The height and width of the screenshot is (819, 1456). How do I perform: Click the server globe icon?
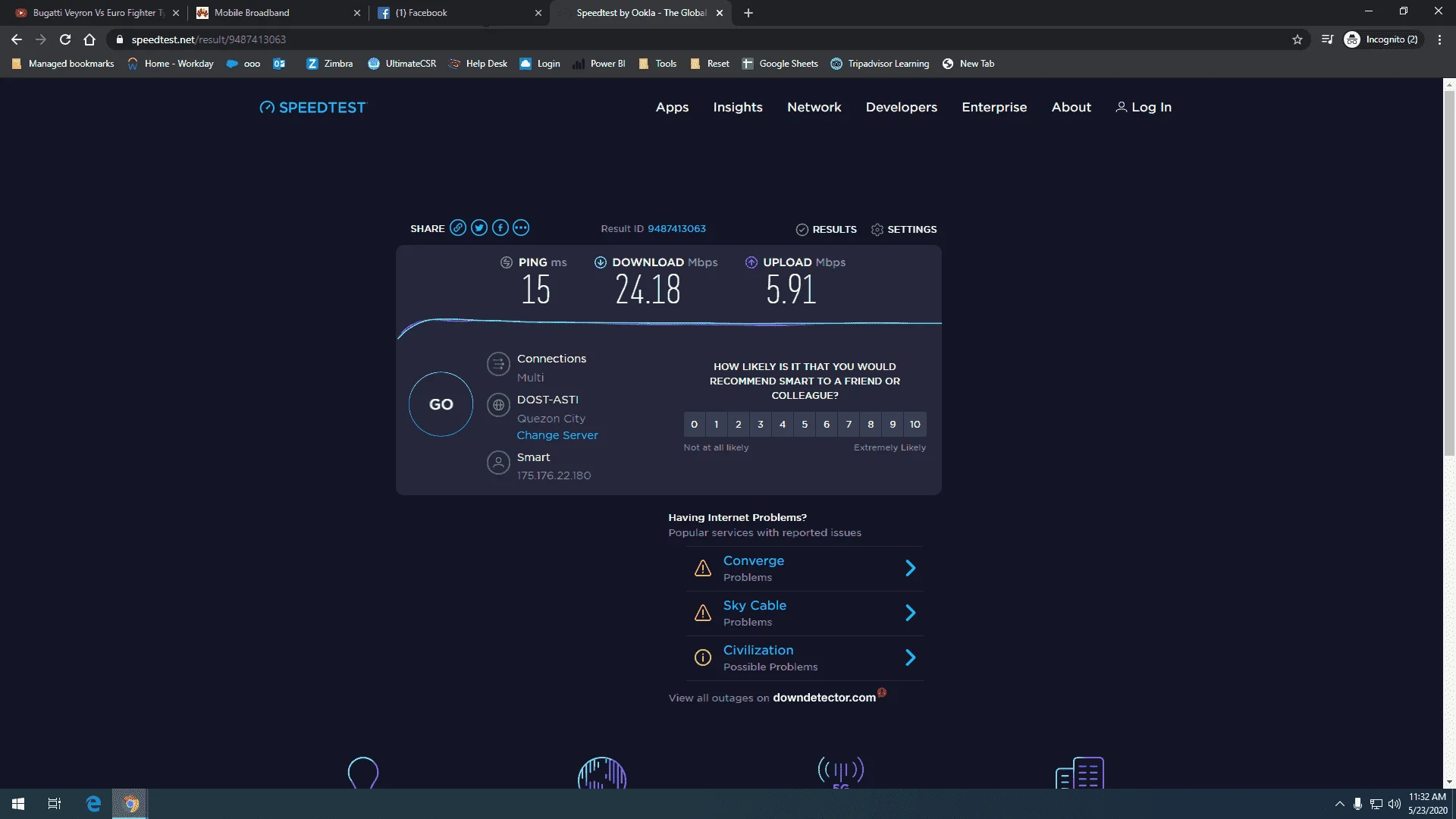coord(498,405)
